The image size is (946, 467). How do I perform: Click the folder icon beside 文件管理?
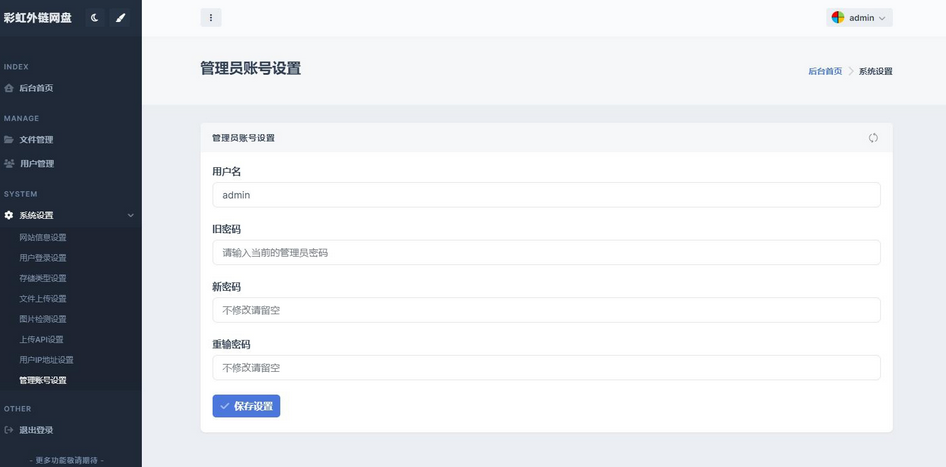8,139
